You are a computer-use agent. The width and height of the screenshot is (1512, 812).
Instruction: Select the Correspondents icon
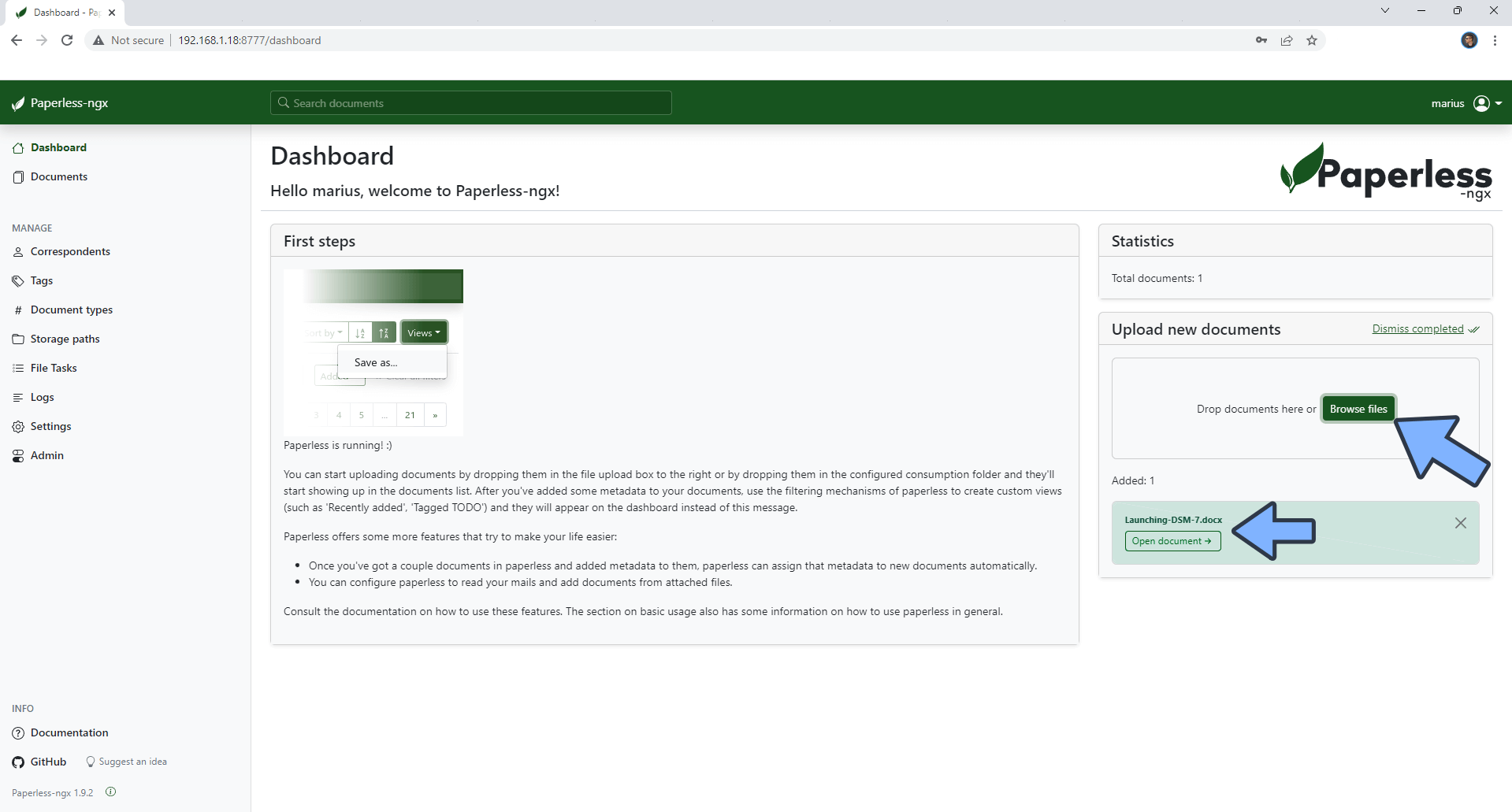click(x=17, y=251)
